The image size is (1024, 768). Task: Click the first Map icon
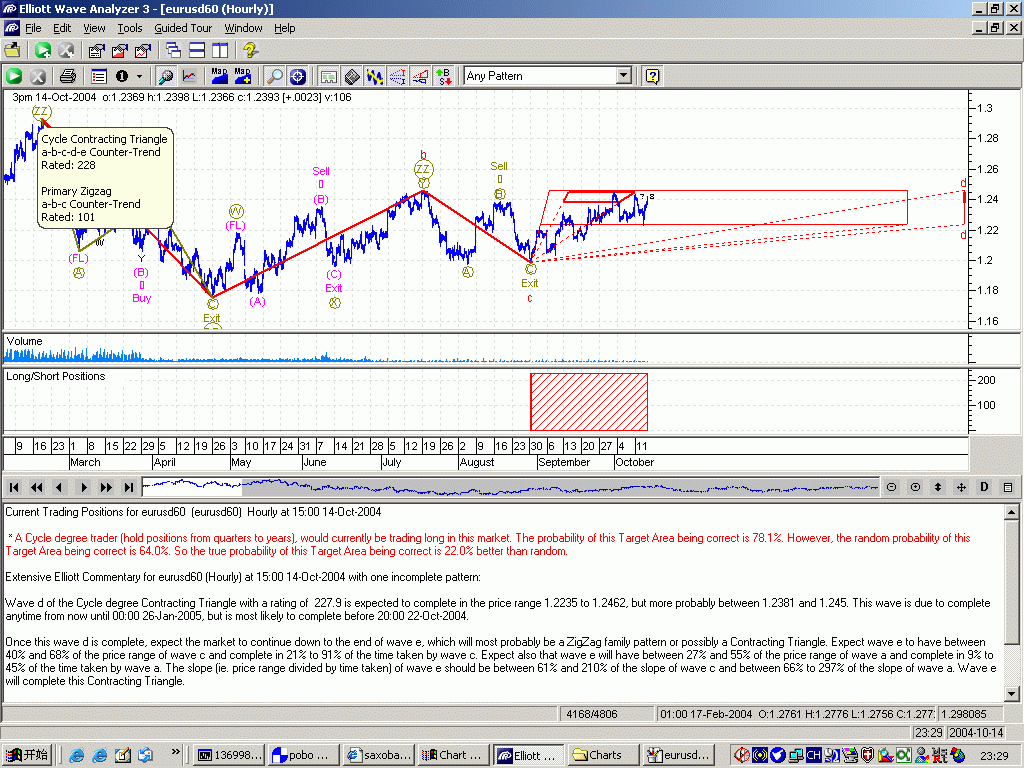point(219,76)
